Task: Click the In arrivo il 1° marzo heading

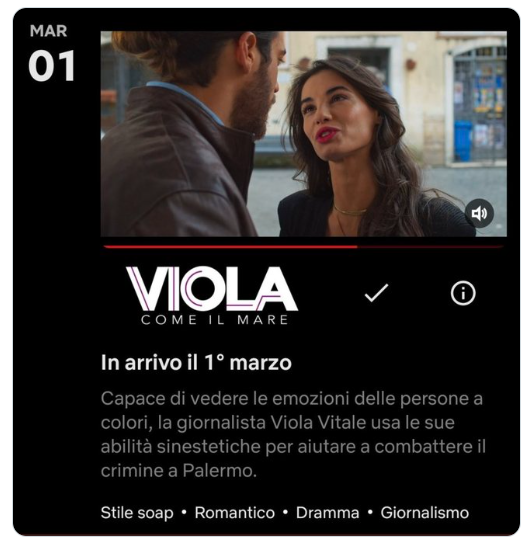Action: (x=196, y=363)
